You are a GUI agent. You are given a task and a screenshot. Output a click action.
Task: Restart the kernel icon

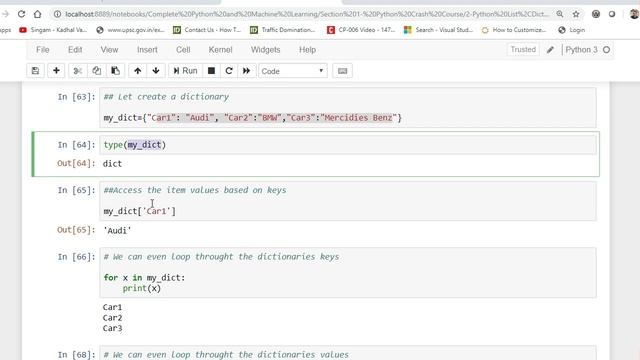(x=229, y=71)
